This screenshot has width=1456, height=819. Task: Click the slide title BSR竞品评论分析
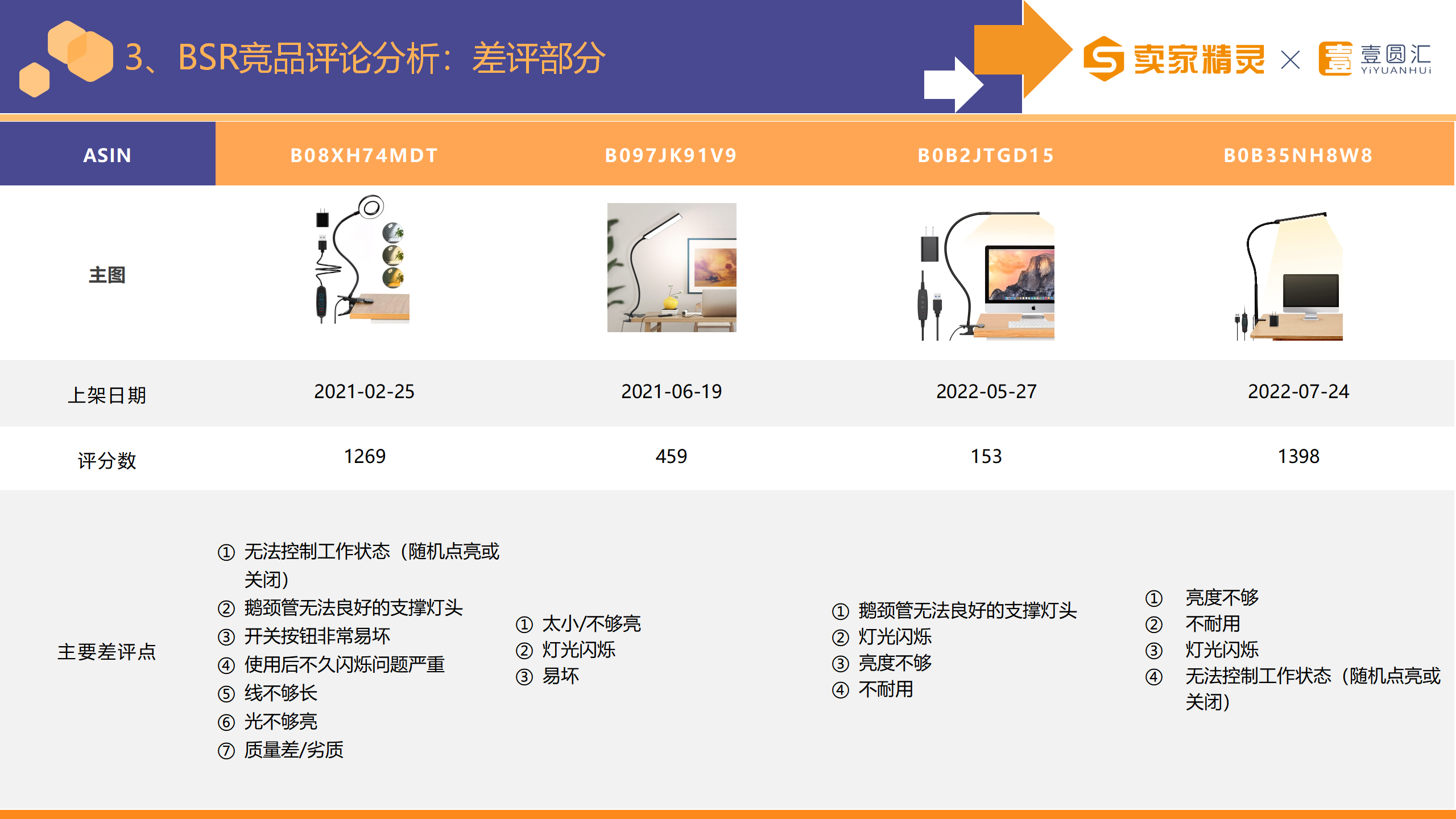(x=364, y=58)
